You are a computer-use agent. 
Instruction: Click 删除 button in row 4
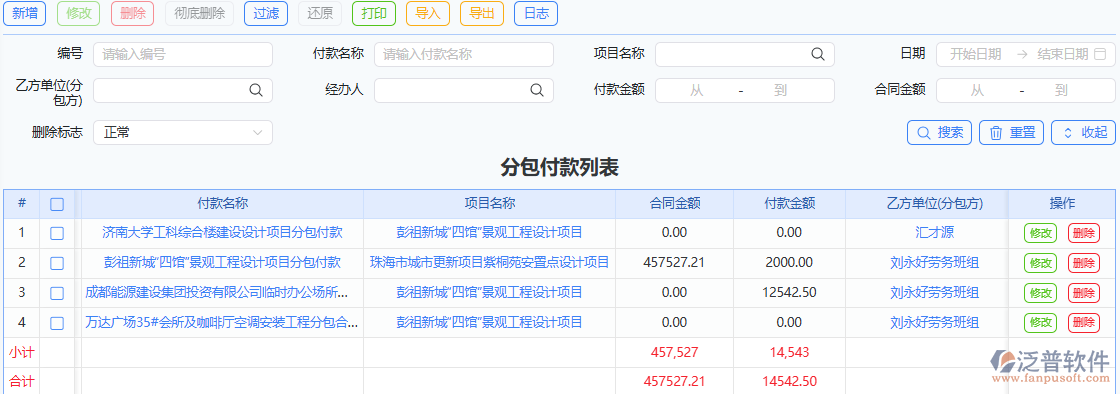(1084, 323)
